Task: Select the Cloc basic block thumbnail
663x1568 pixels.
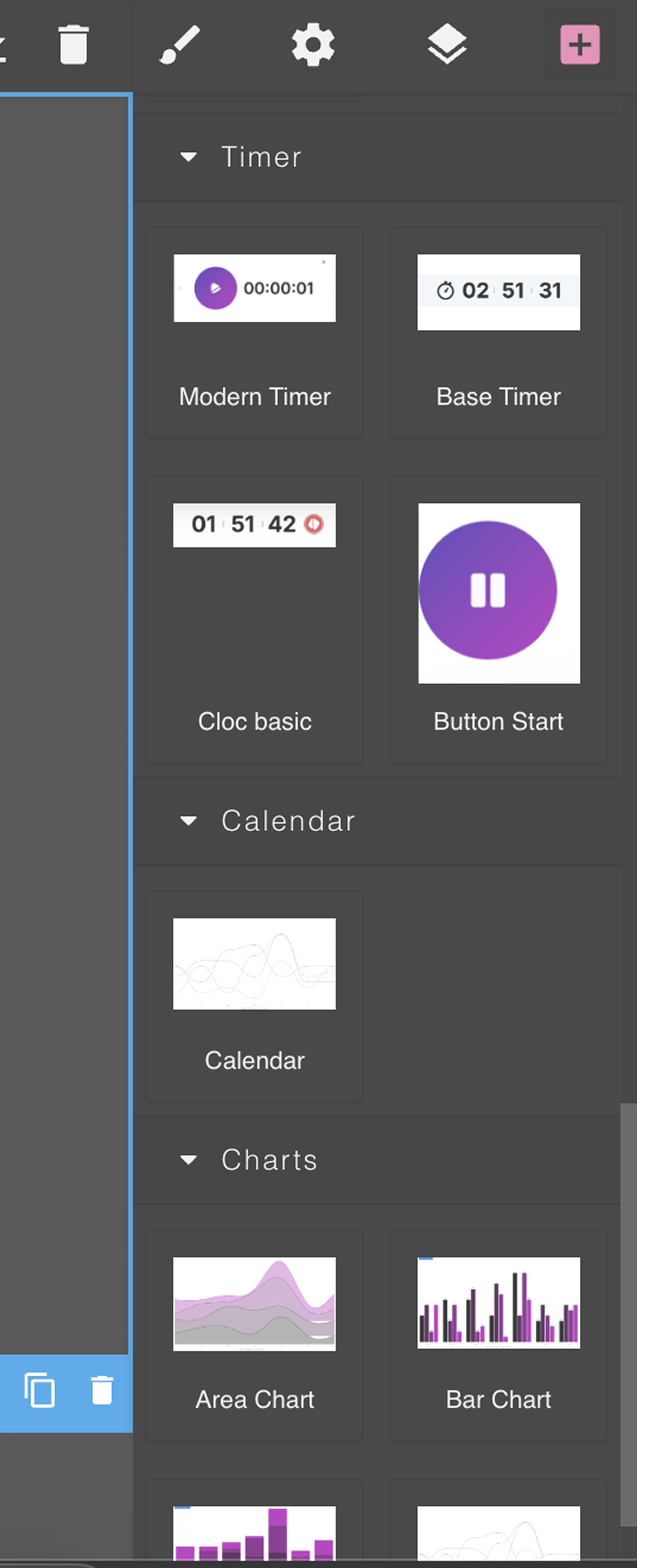Action: pos(254,525)
